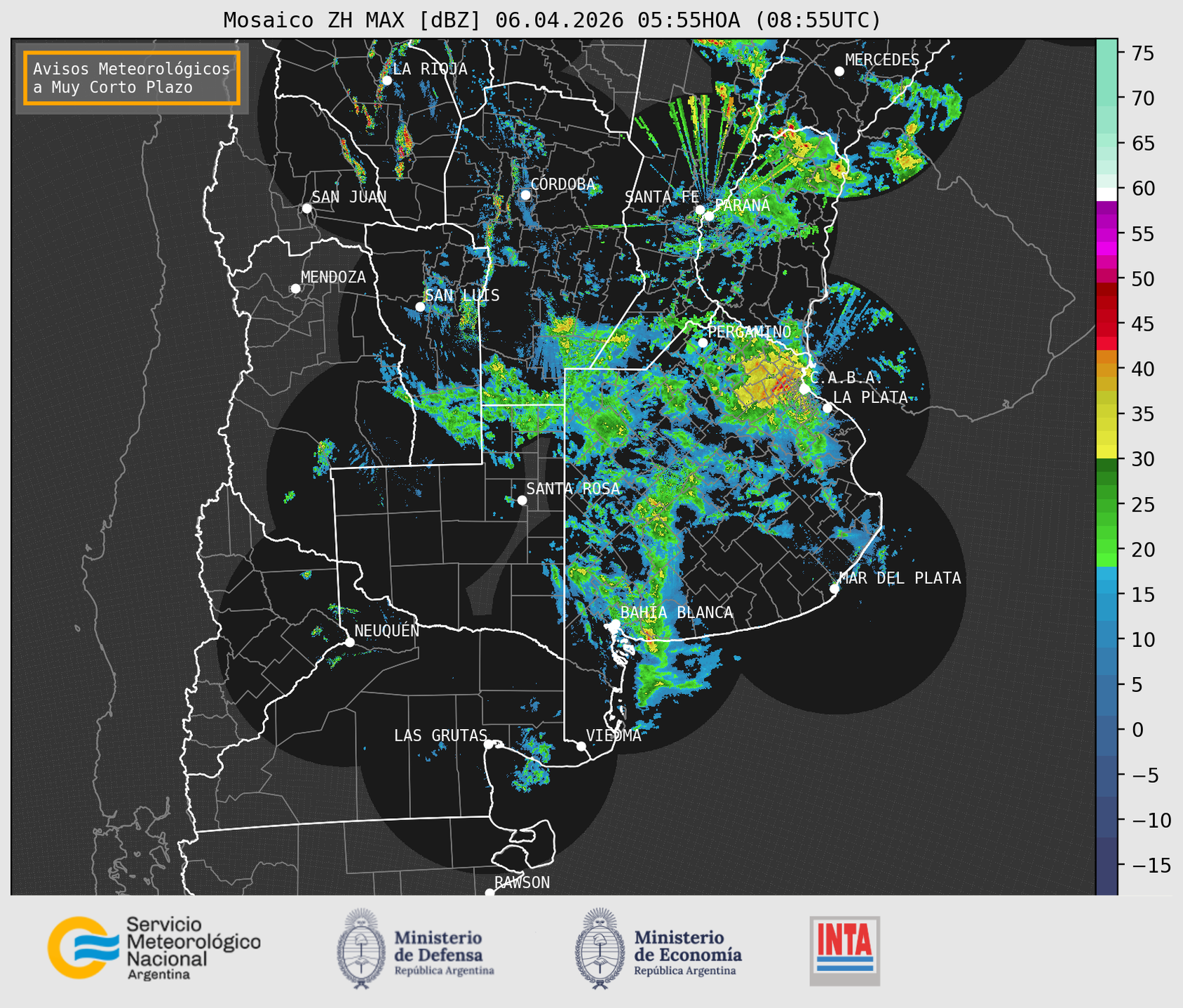Image resolution: width=1183 pixels, height=1008 pixels.
Task: Select the MAR DEL PLATA city marker
Action: click(x=834, y=589)
